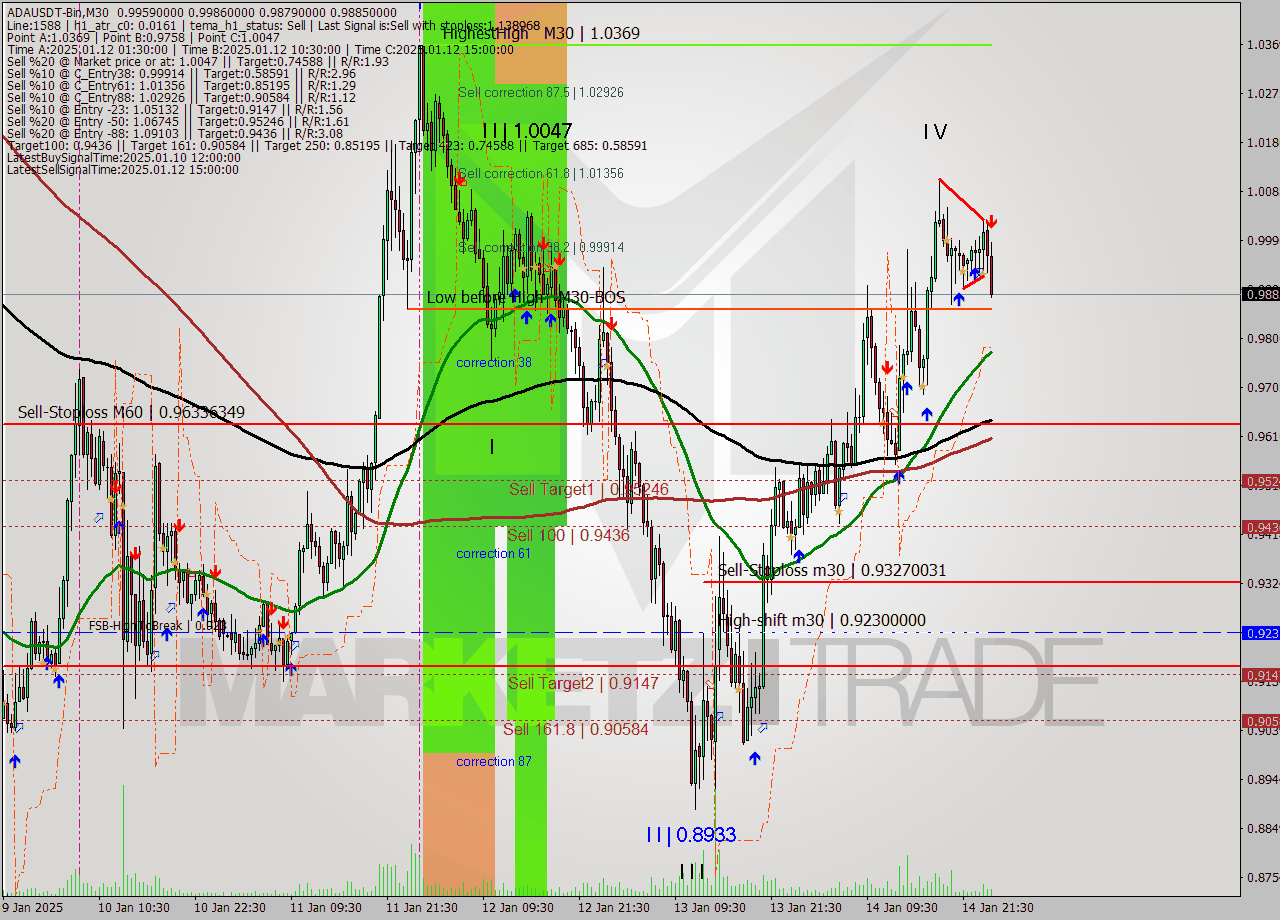This screenshot has height=920, width=1280.
Task: Select the '10 Jan 10:30' time label
Action: point(133,908)
